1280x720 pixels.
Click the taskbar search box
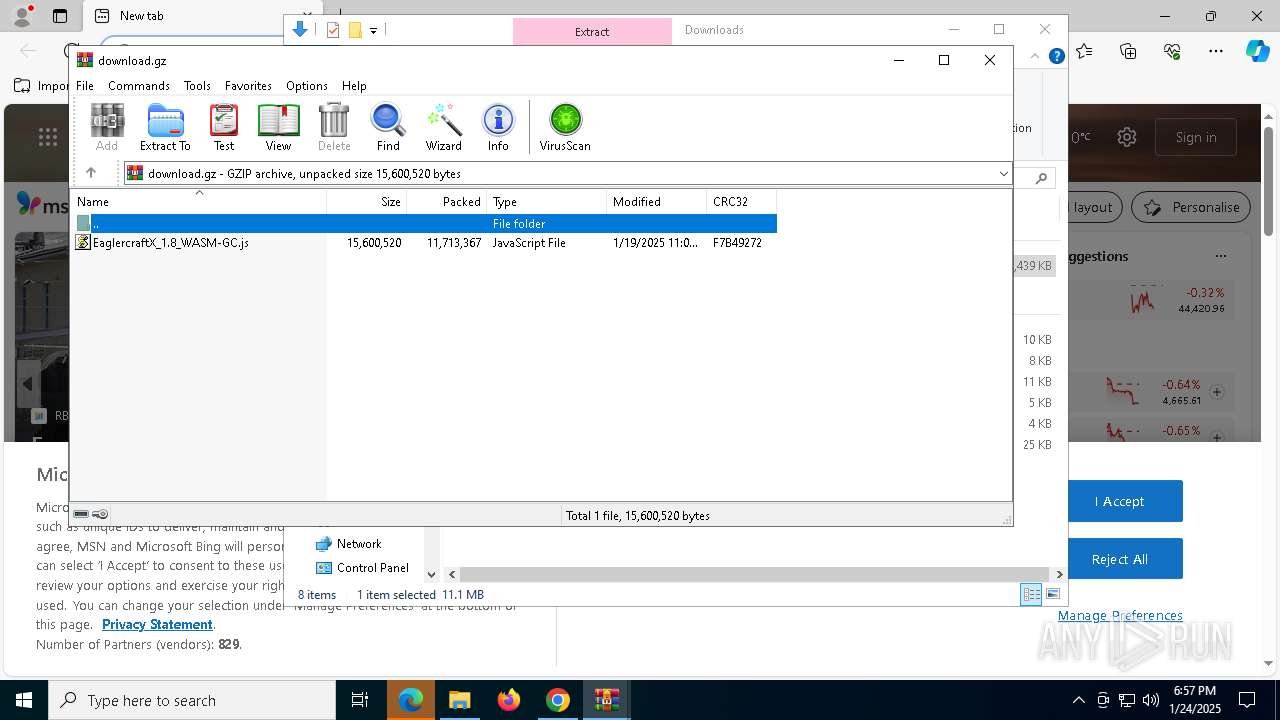pos(192,700)
